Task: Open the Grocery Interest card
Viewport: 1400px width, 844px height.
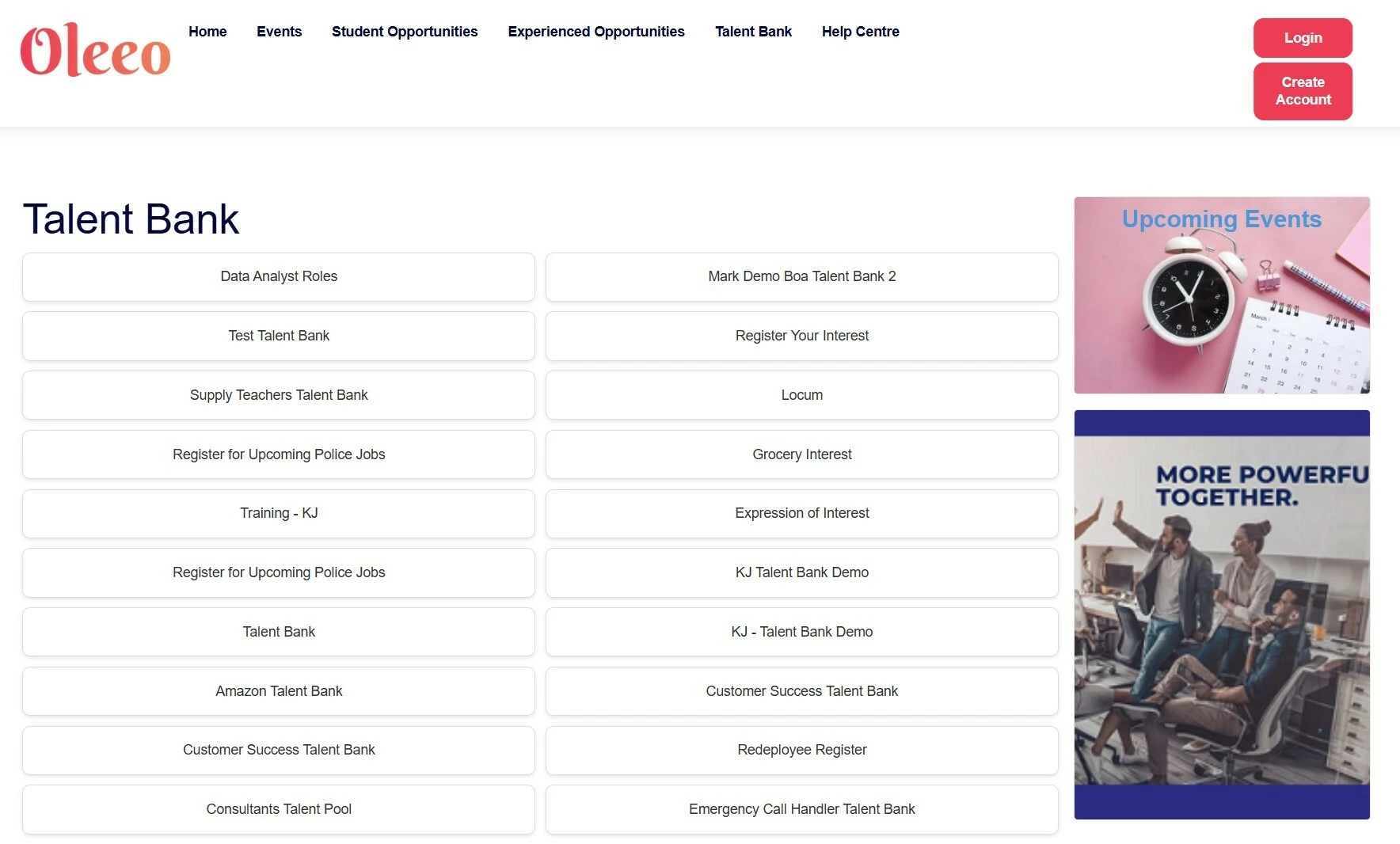Action: (x=802, y=454)
